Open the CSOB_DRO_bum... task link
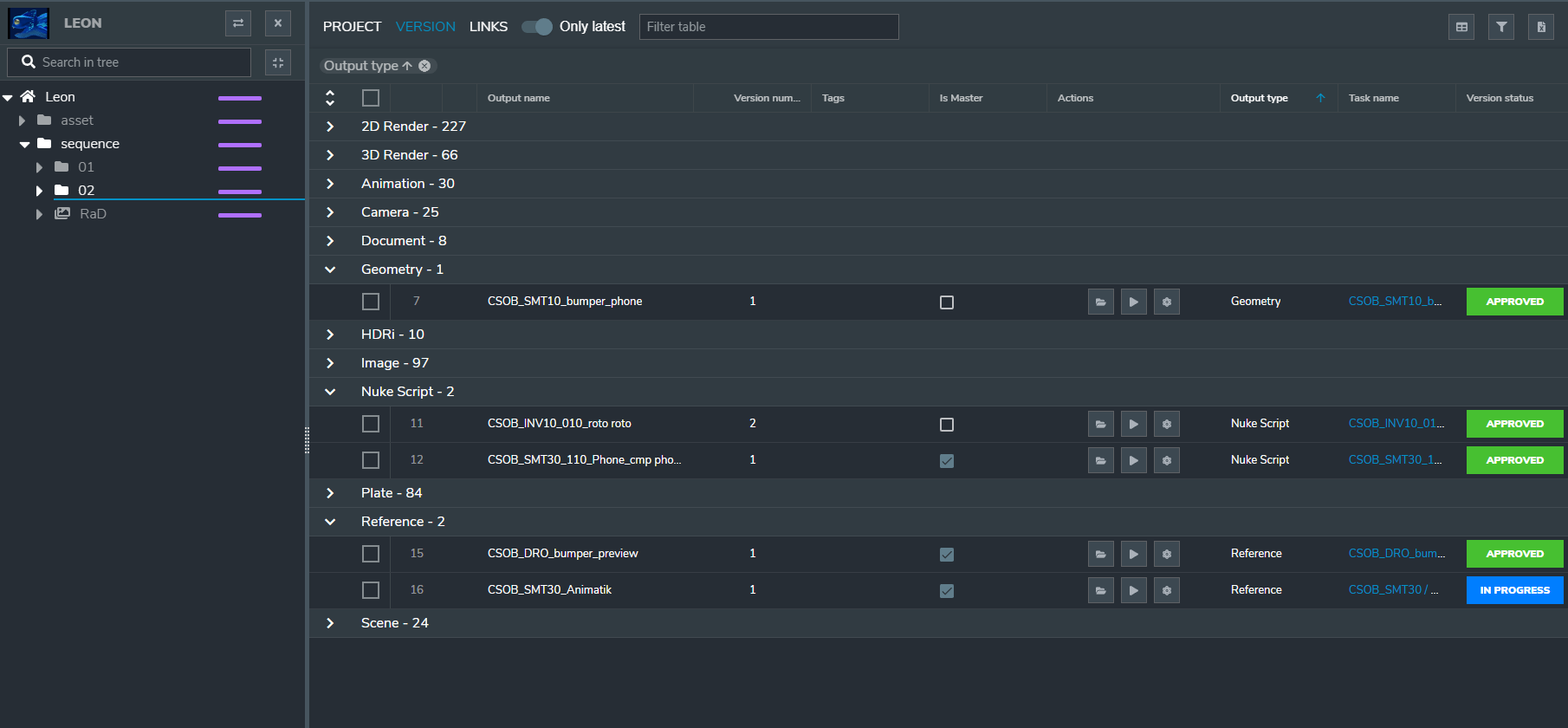 [x=1396, y=554]
